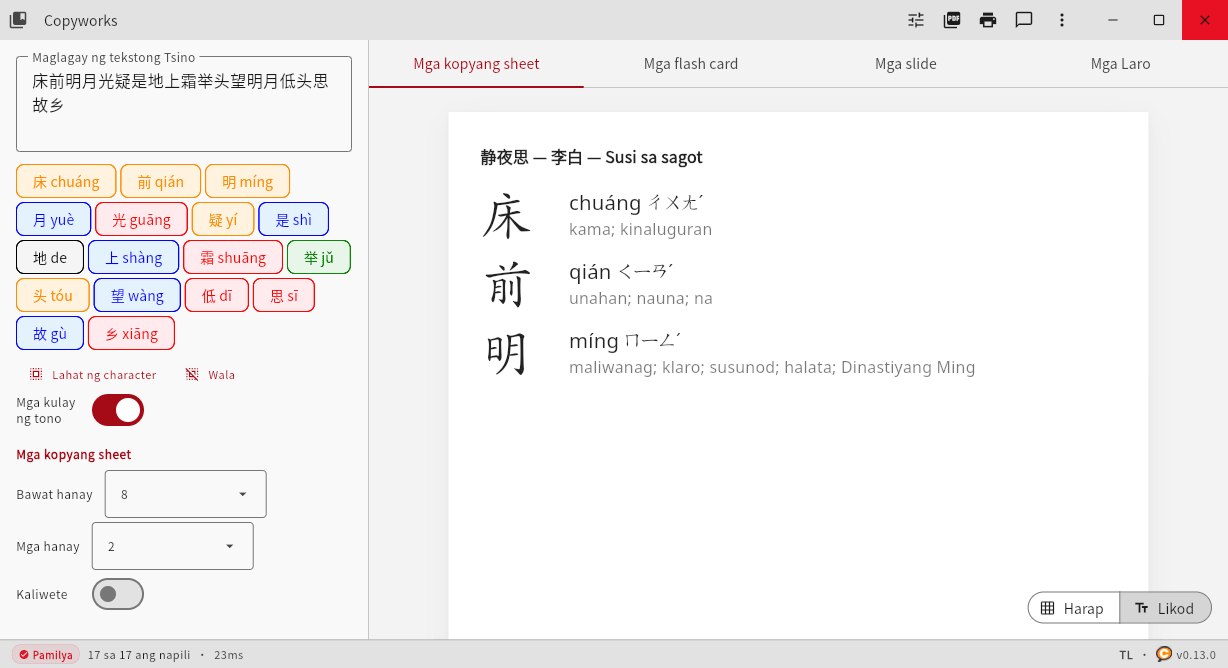Switch to Mga Laro tab

coord(1120,64)
